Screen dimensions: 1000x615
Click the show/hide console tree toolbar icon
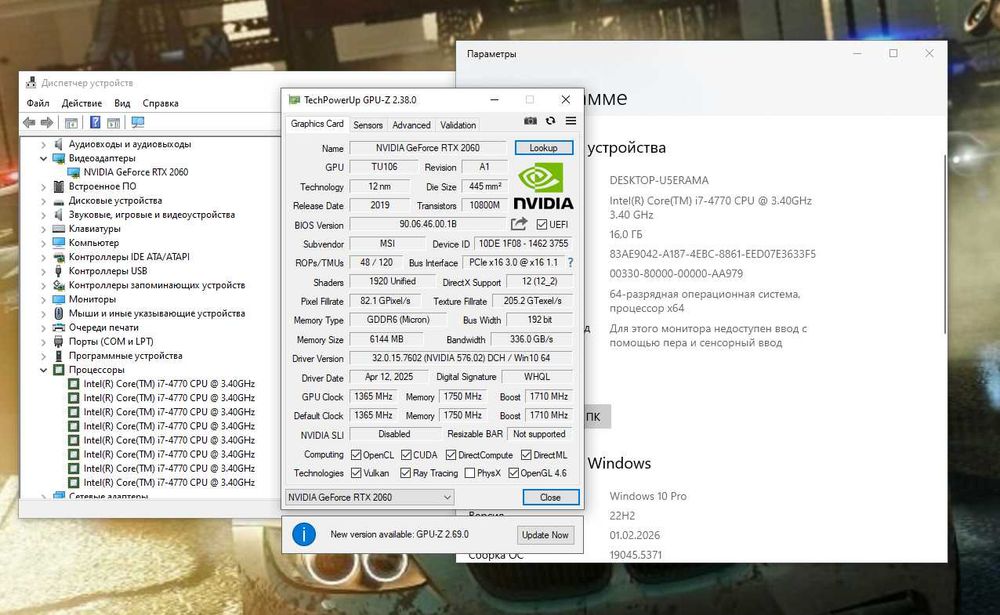(71, 122)
